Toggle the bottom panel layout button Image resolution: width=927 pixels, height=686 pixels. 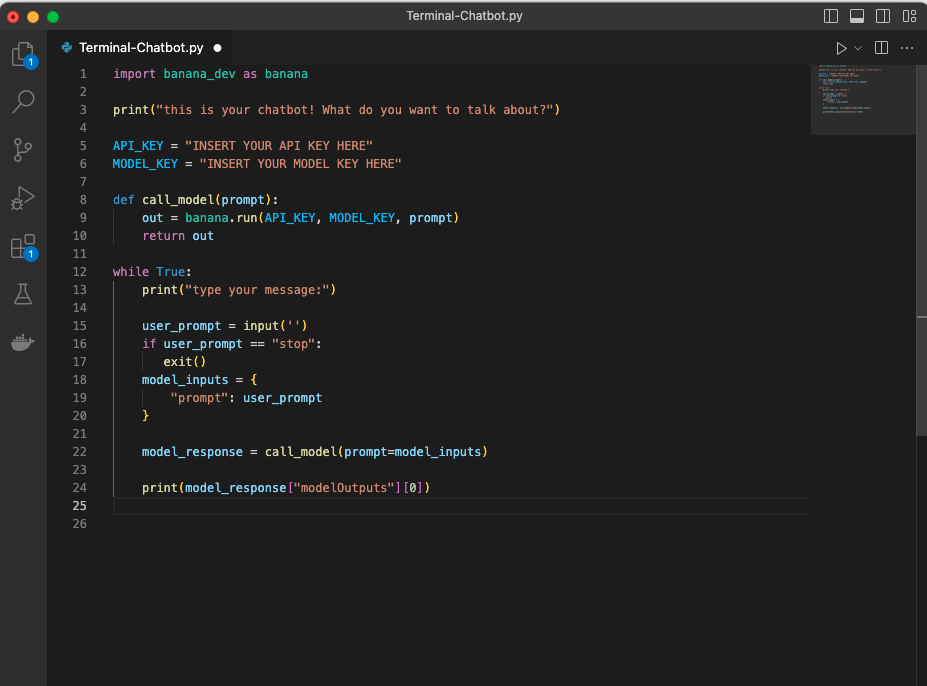[x=857, y=16]
